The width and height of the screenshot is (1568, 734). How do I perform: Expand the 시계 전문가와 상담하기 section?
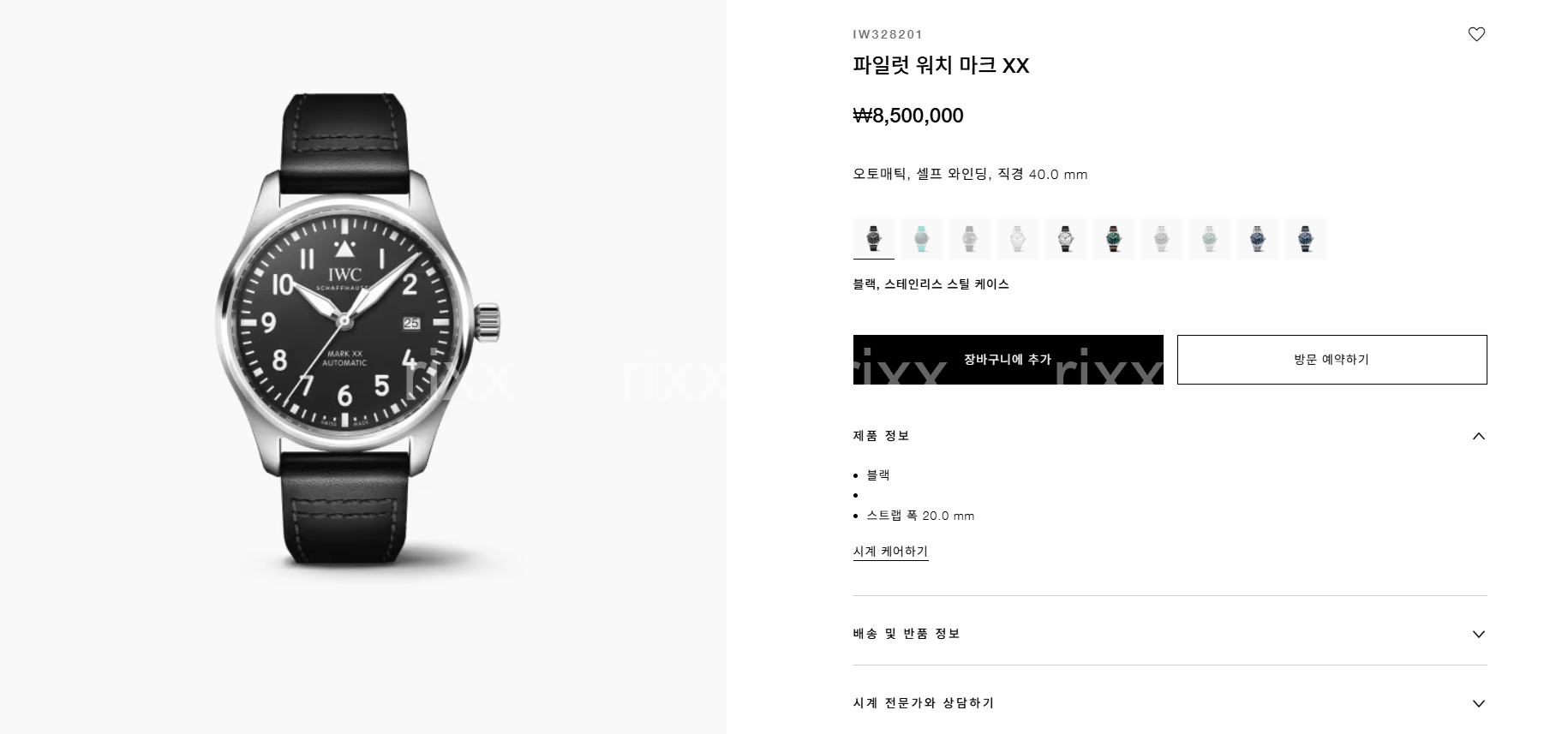pos(1170,703)
